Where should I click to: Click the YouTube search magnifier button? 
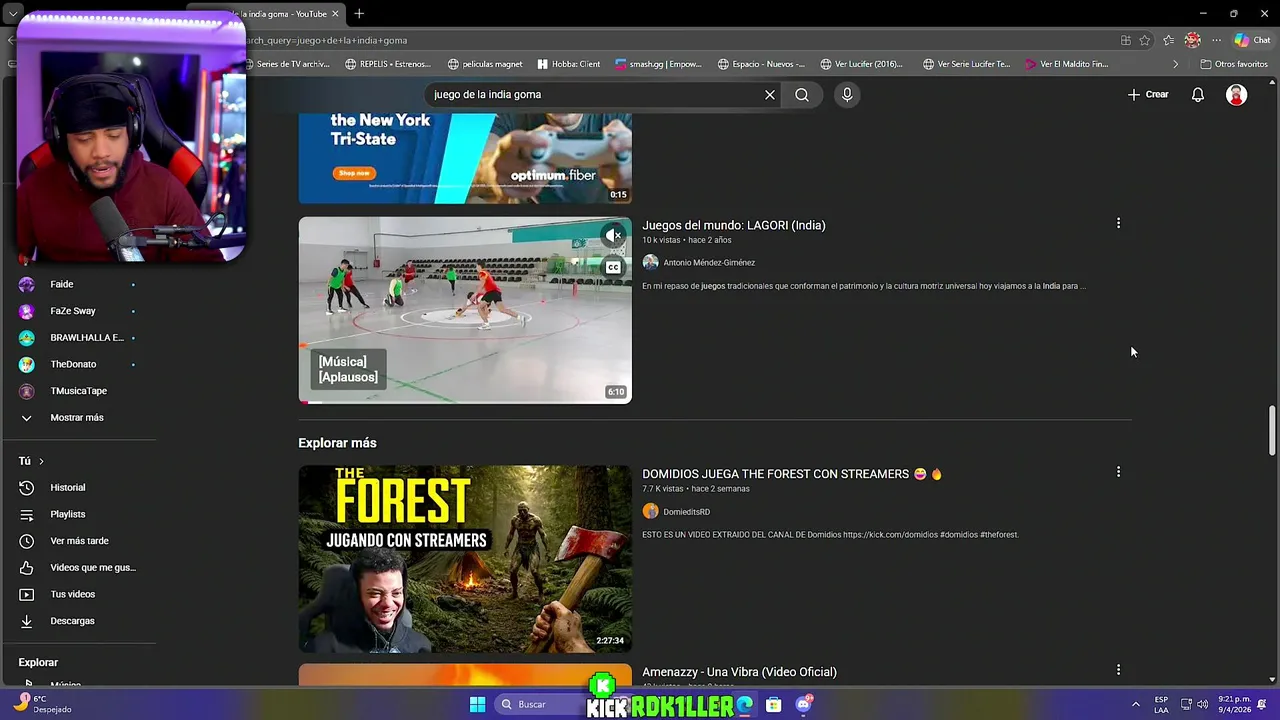pos(802,94)
